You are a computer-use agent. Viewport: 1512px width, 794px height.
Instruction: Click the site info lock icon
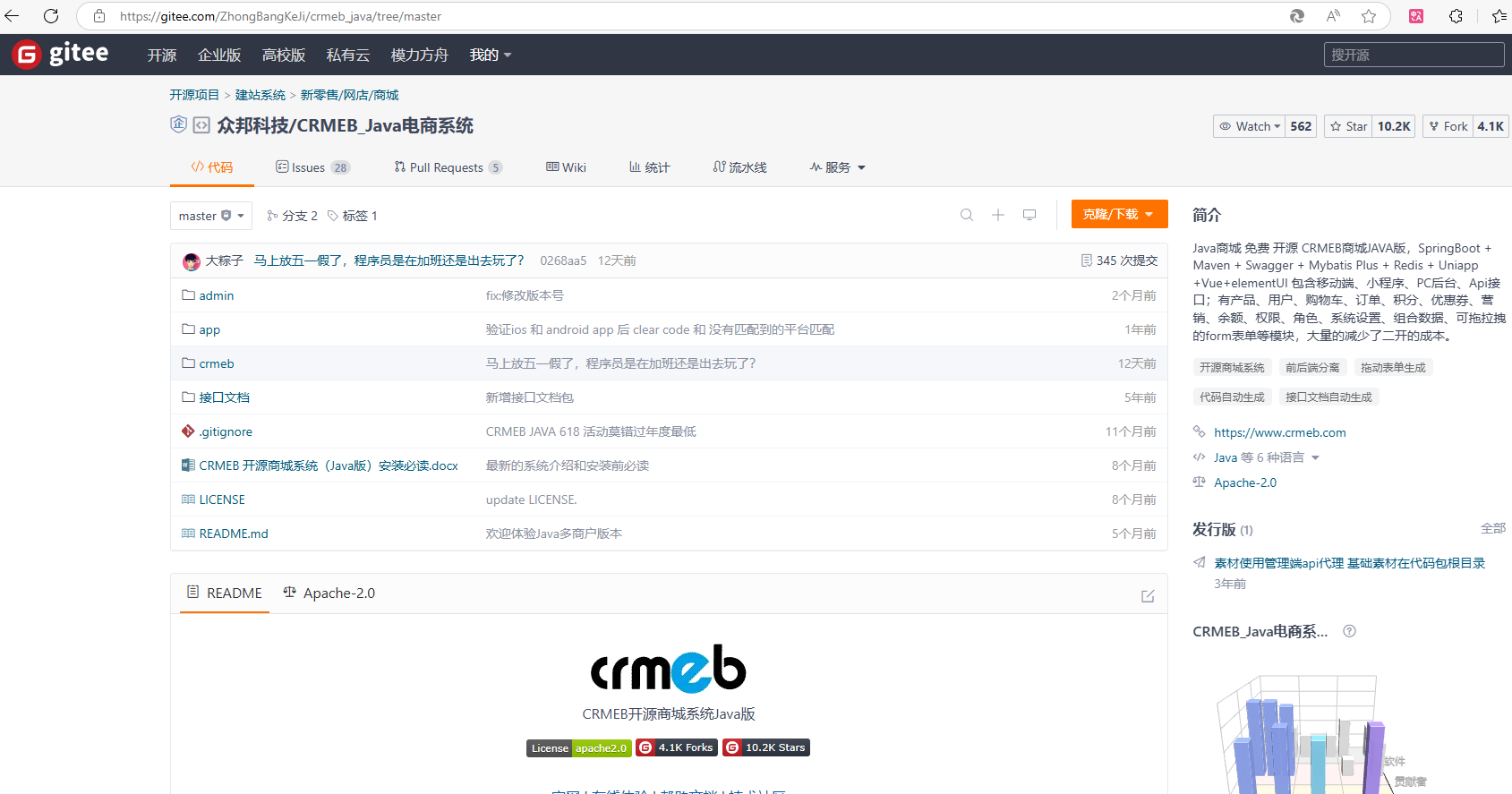[99, 16]
